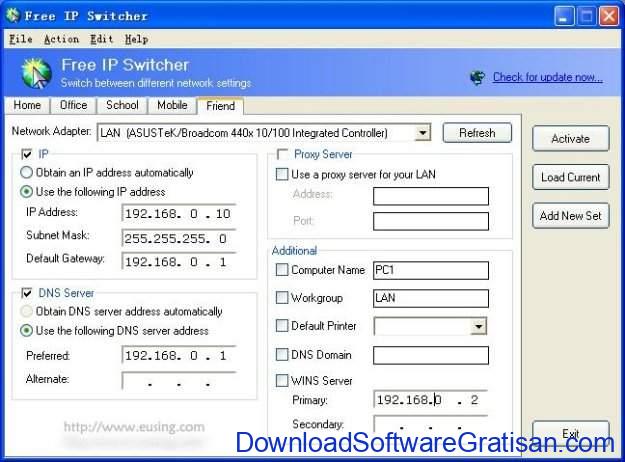
Task: Enable the Proxy Server group checkbox
Action: click(x=282, y=154)
